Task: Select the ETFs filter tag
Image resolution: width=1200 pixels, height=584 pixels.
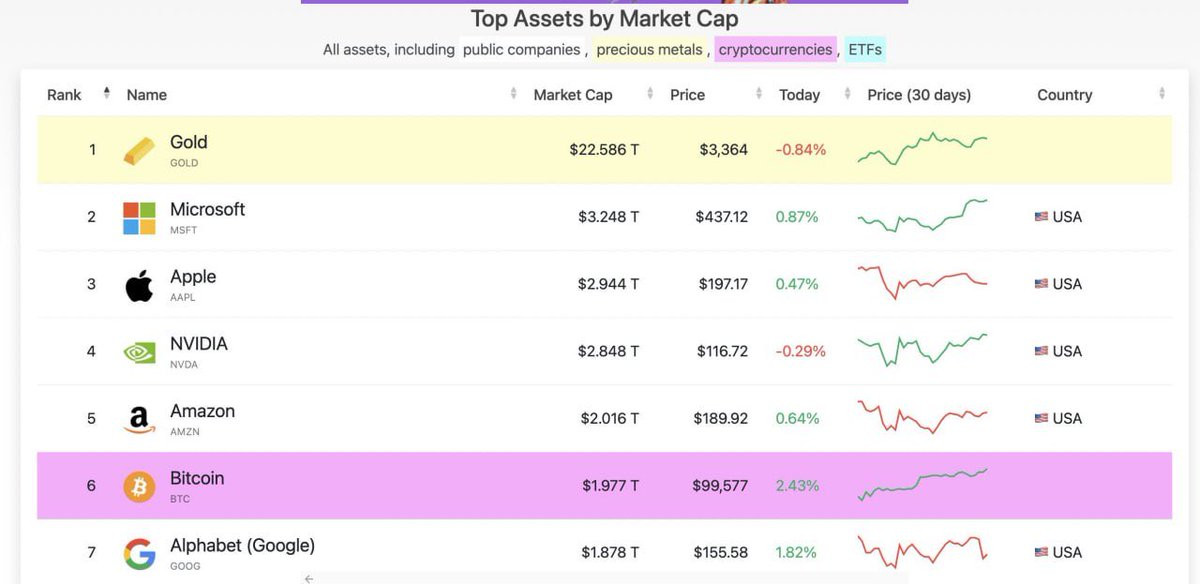Action: click(x=865, y=49)
